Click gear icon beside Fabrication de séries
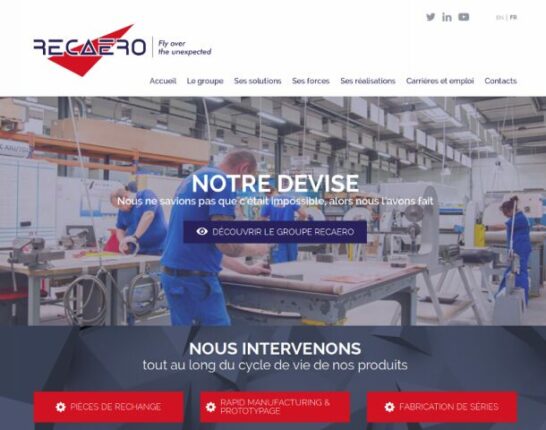 tap(390, 407)
